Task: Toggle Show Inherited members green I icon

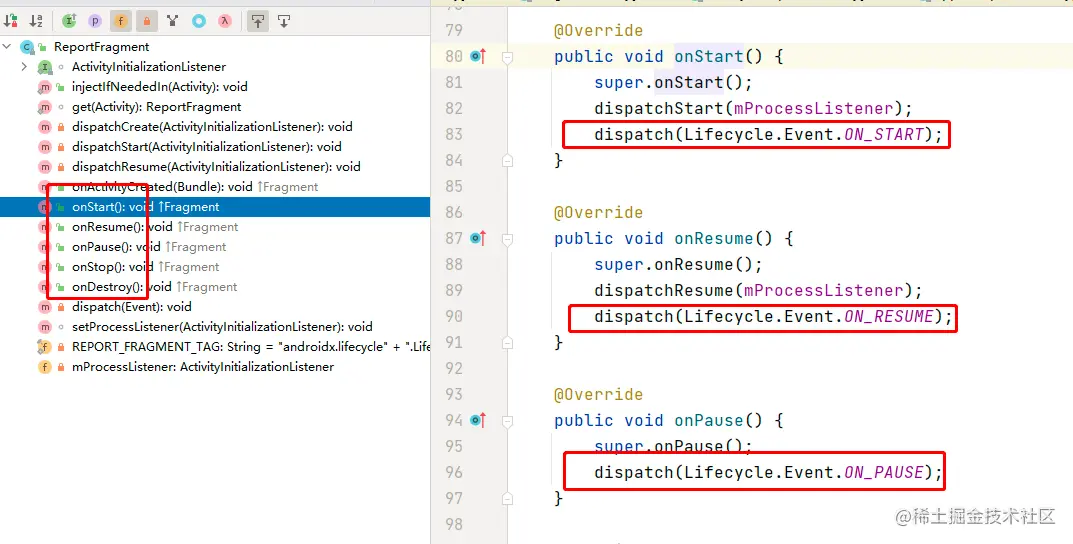Action: (x=68, y=21)
